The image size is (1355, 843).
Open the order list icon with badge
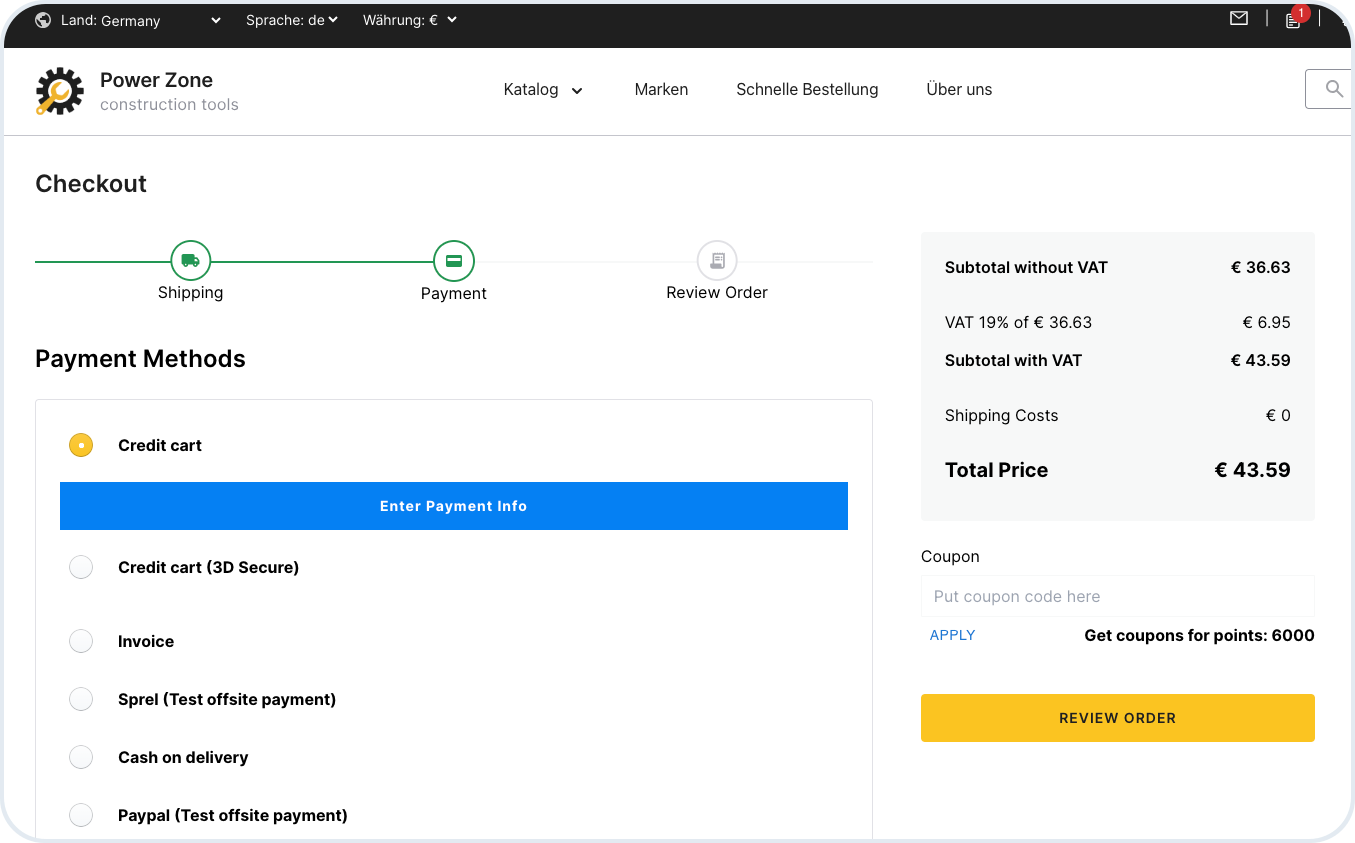(1293, 20)
